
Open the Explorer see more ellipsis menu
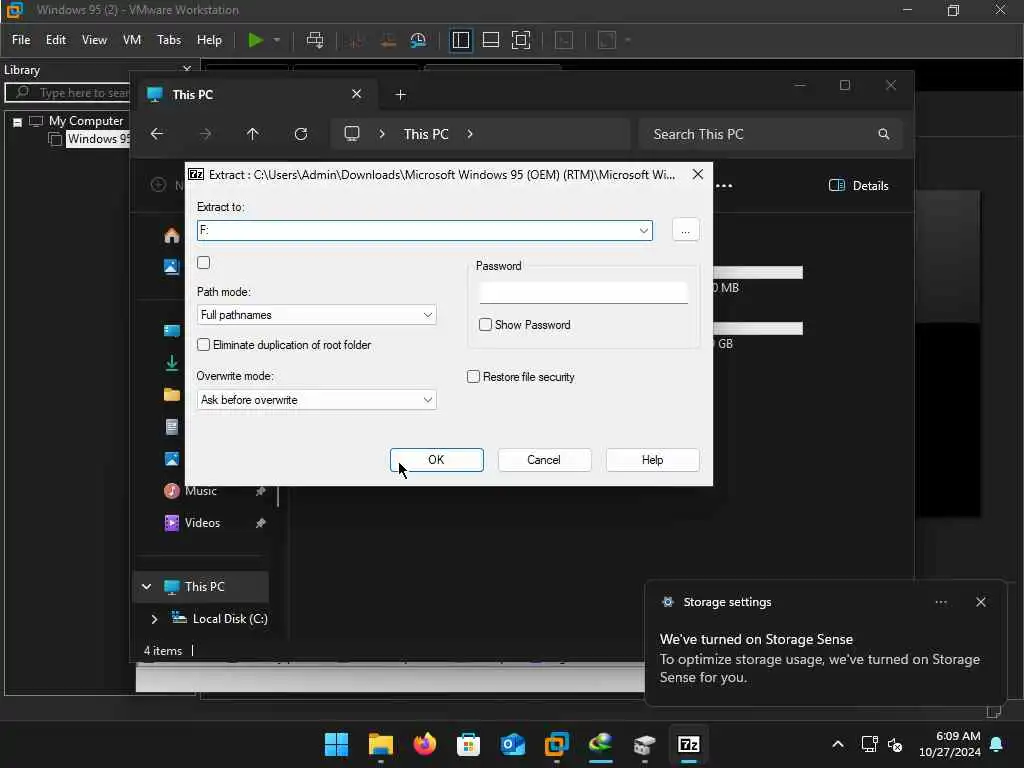tap(724, 185)
